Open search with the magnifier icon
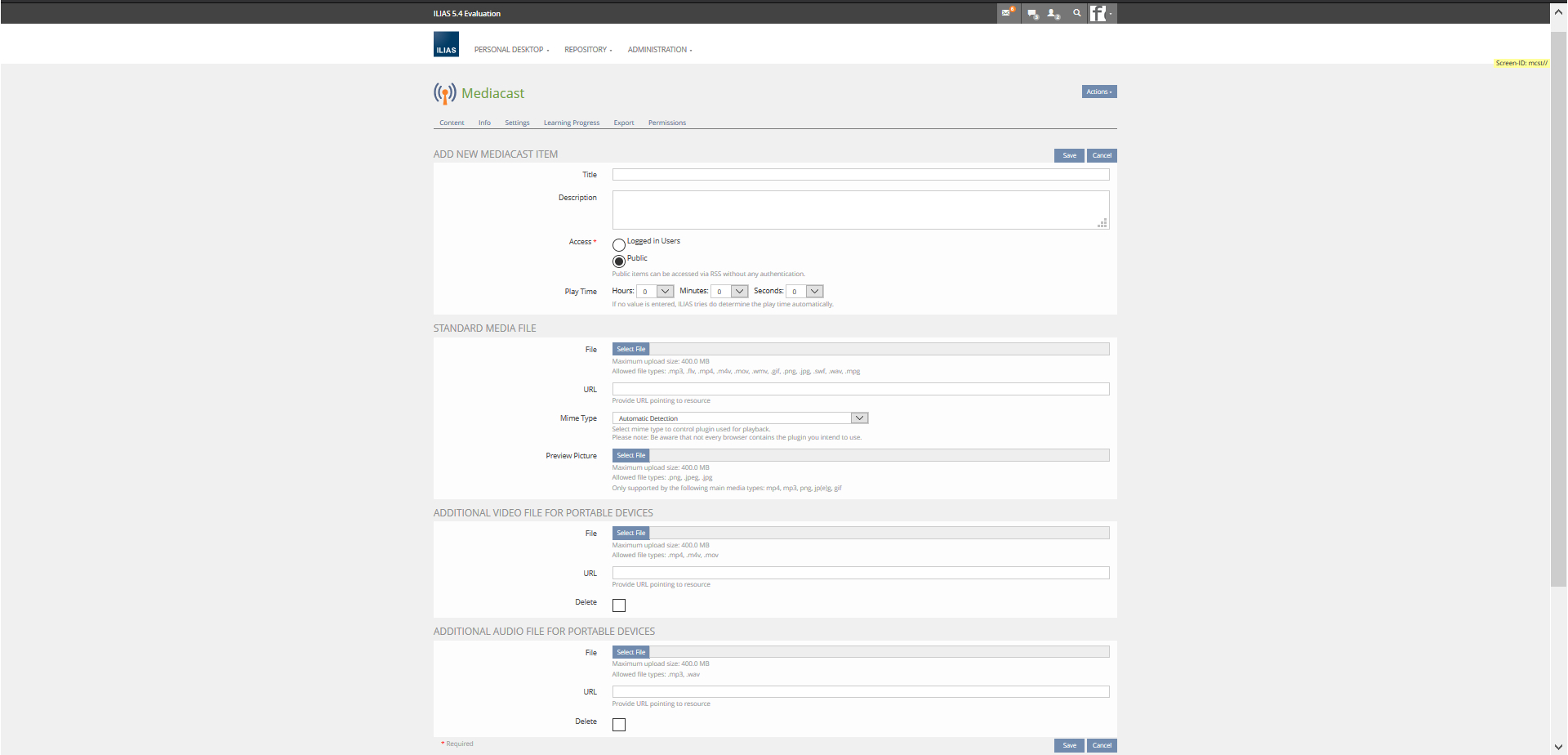This screenshot has height=755, width=1568. coord(1076,13)
